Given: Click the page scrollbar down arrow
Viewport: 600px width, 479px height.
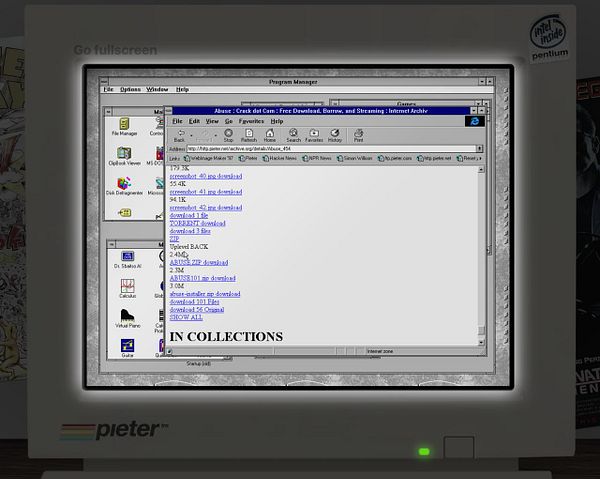Looking at the screenshot, I should click(x=481, y=342).
